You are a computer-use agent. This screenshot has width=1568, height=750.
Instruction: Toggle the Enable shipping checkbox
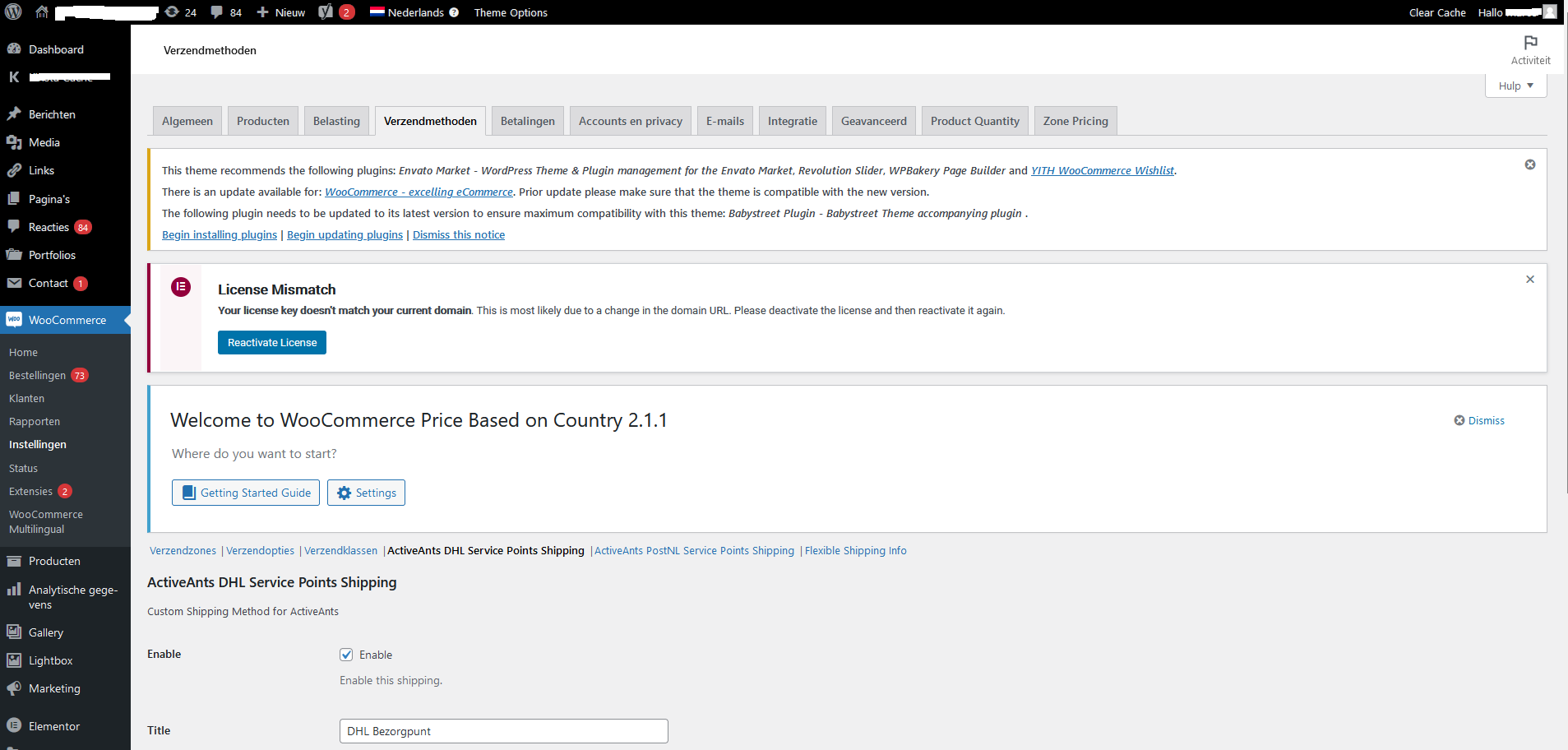pos(346,655)
